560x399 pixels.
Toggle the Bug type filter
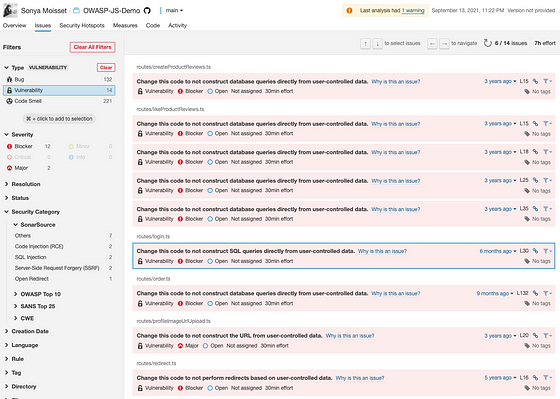(59, 79)
